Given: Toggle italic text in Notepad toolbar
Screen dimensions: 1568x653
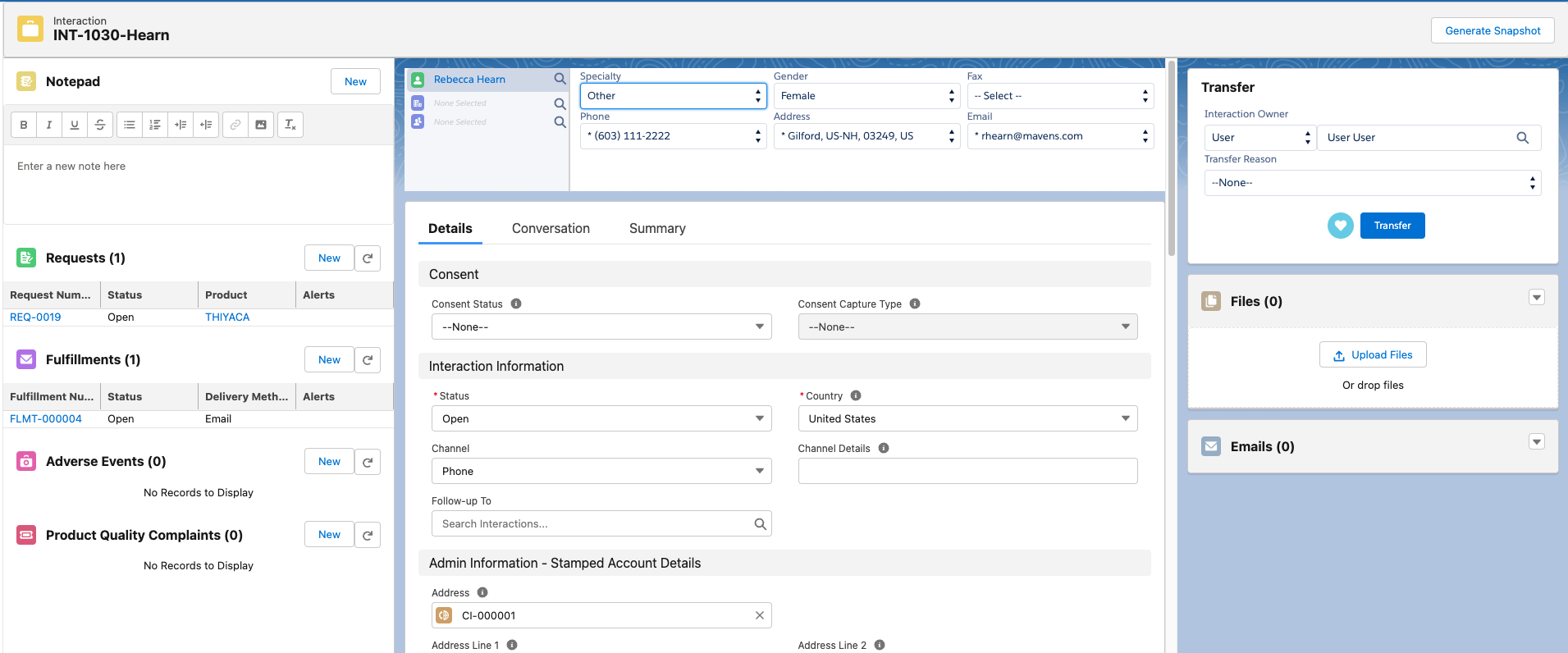Looking at the screenshot, I should coord(49,125).
